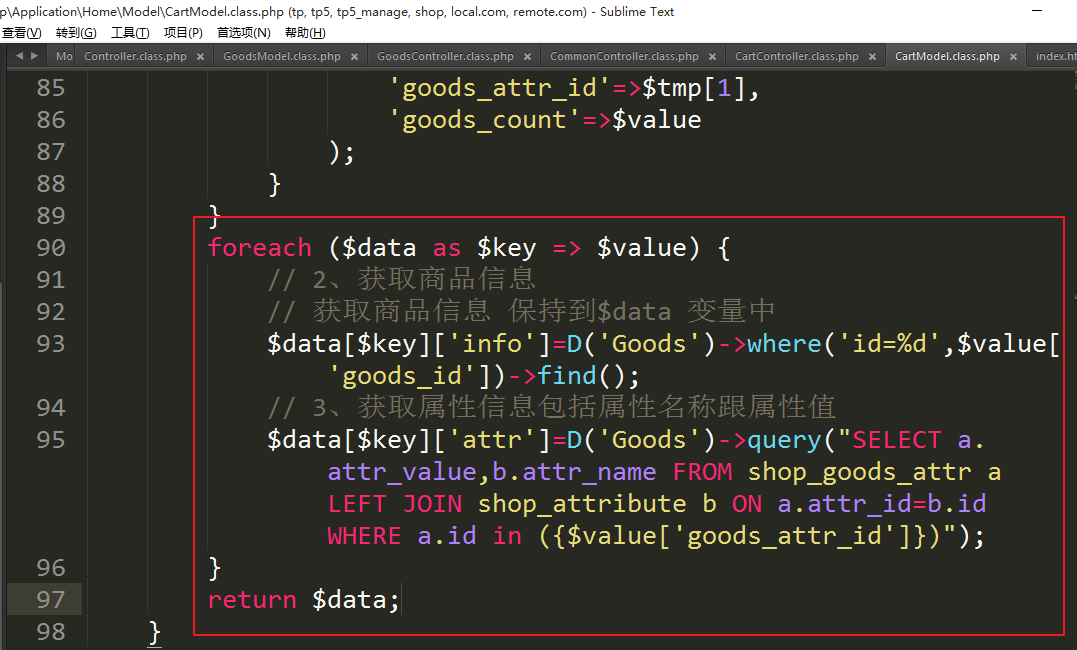1077x650 pixels.
Task: Close the active CartModel.class.php tab
Action: (1014, 57)
